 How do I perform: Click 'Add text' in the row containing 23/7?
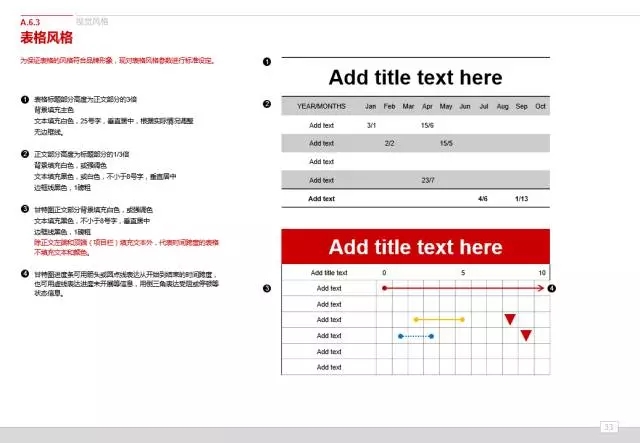(x=321, y=180)
